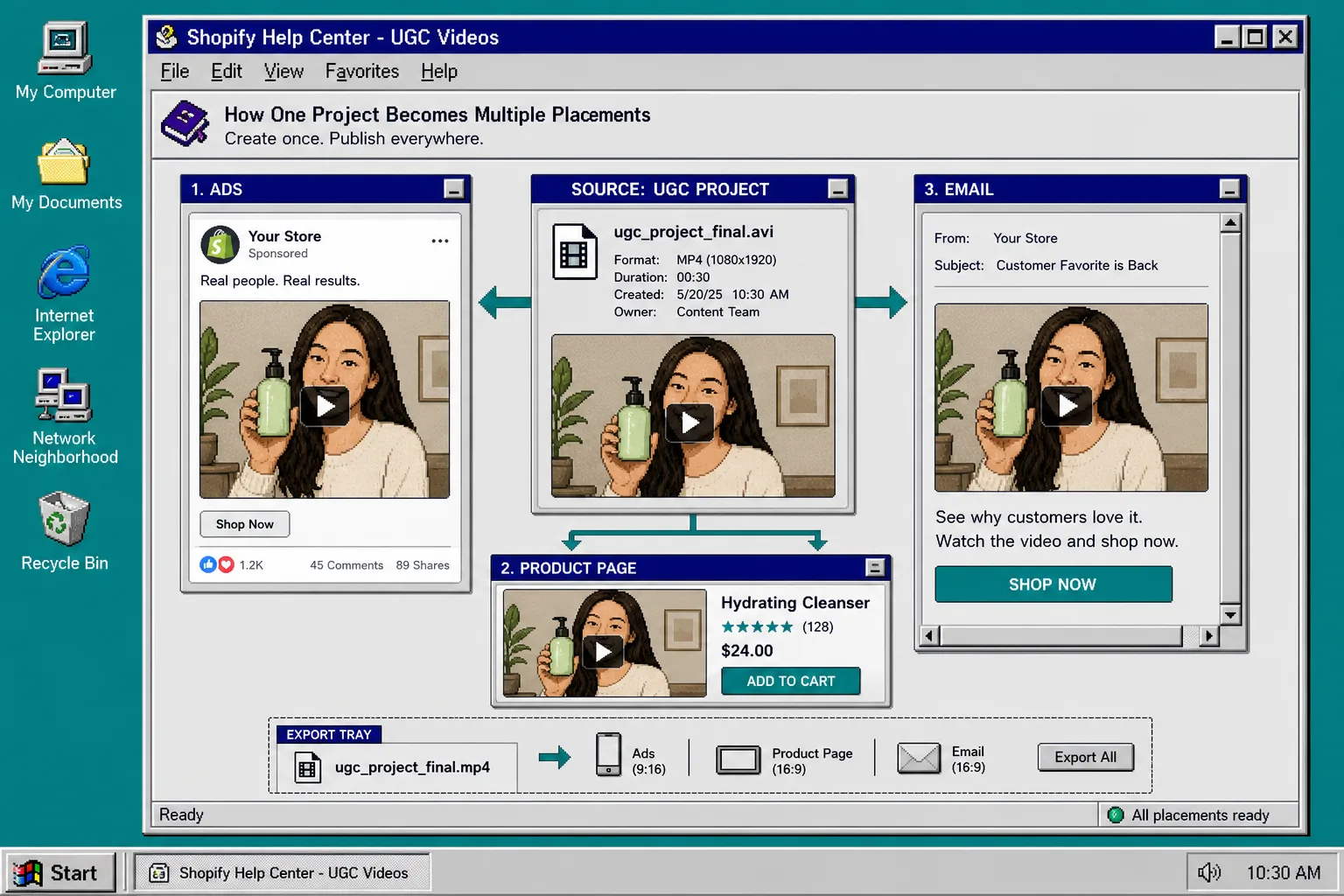Click the taskbar volume speaker icon
The height and width of the screenshot is (896, 1344).
[1209, 872]
